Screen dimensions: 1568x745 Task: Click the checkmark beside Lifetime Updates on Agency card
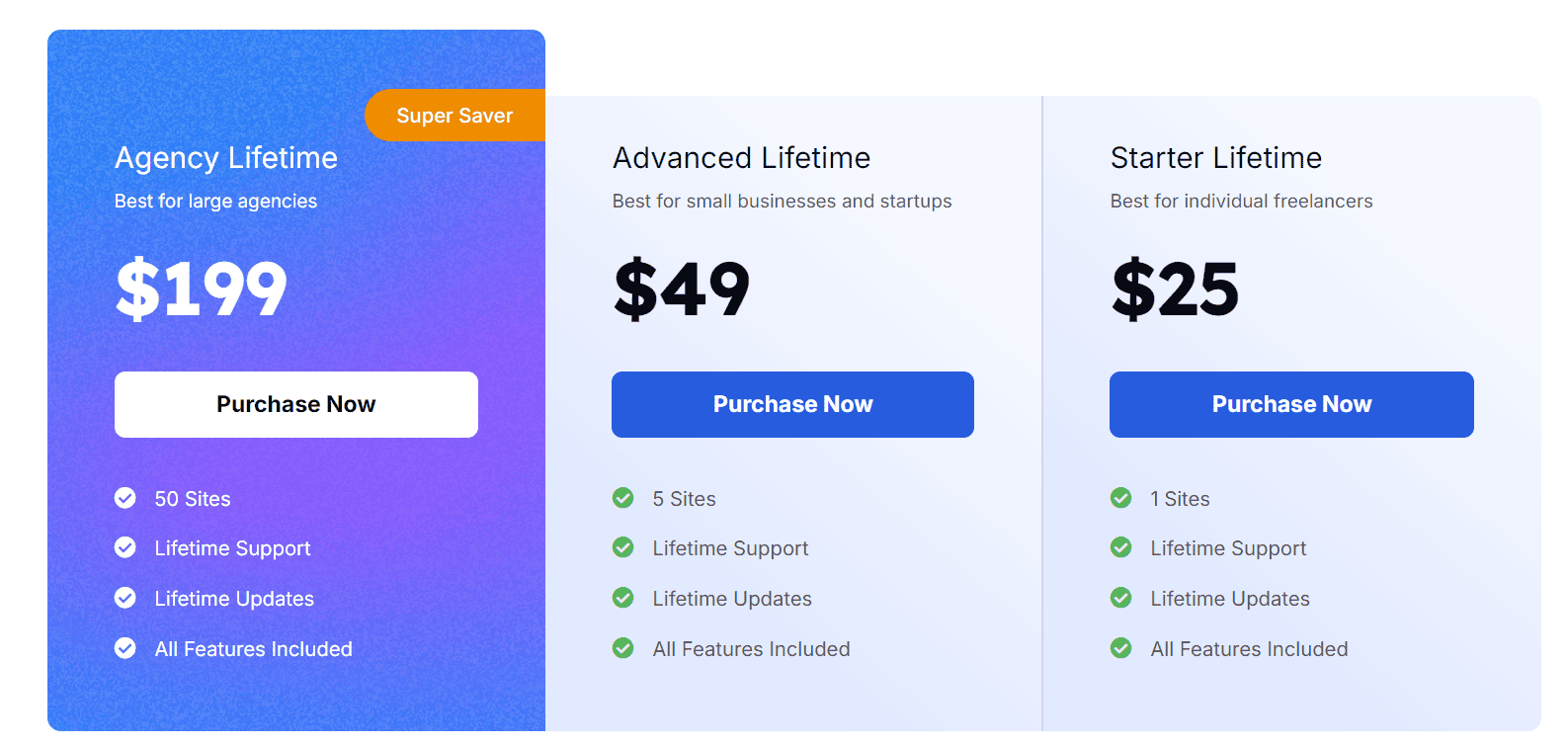[124, 598]
